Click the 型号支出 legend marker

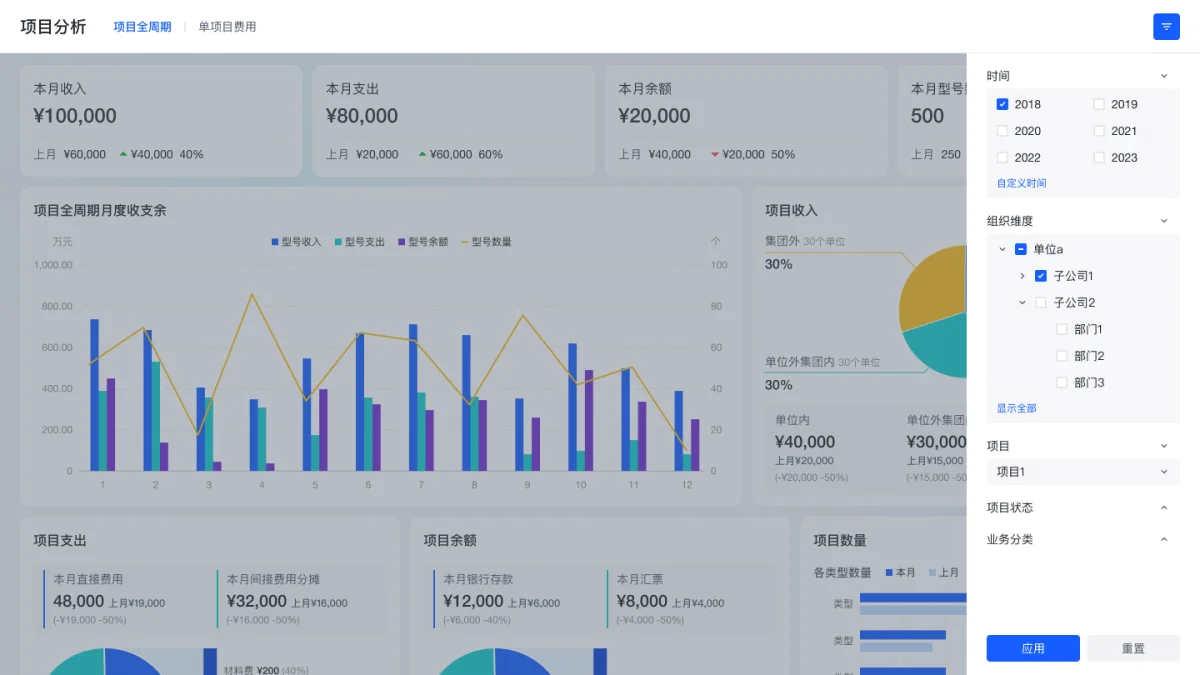click(x=338, y=242)
